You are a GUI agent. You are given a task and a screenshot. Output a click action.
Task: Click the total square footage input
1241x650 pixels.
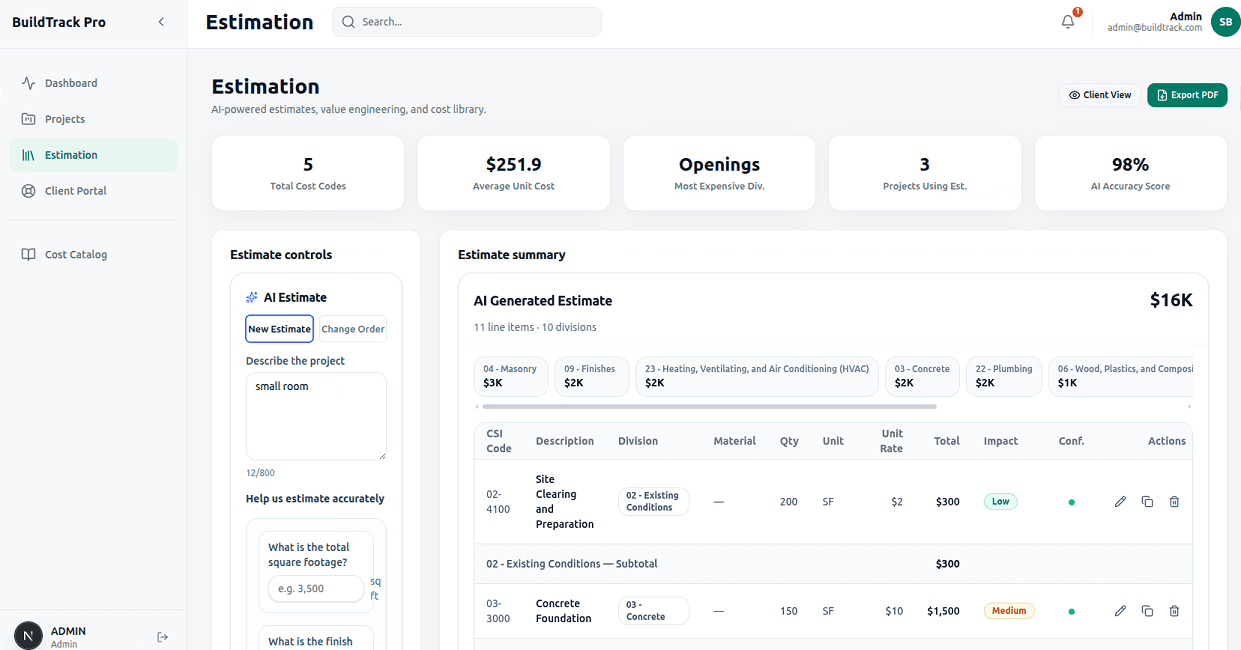pyautogui.click(x=316, y=589)
